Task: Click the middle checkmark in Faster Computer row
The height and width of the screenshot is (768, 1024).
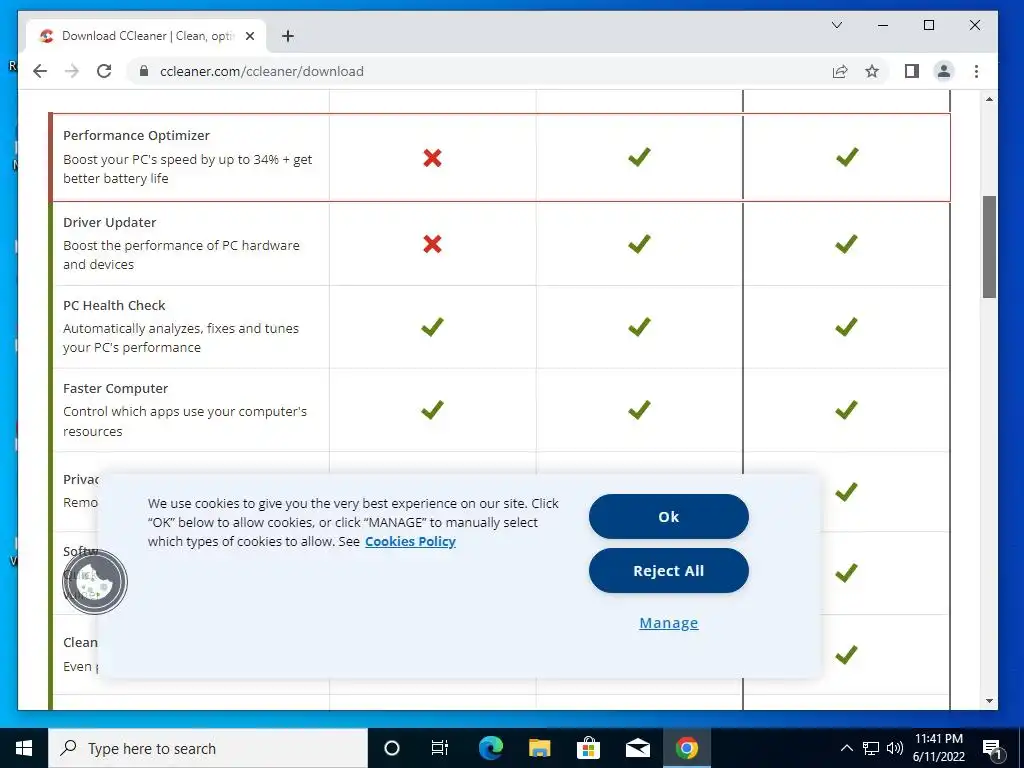Action: click(639, 409)
